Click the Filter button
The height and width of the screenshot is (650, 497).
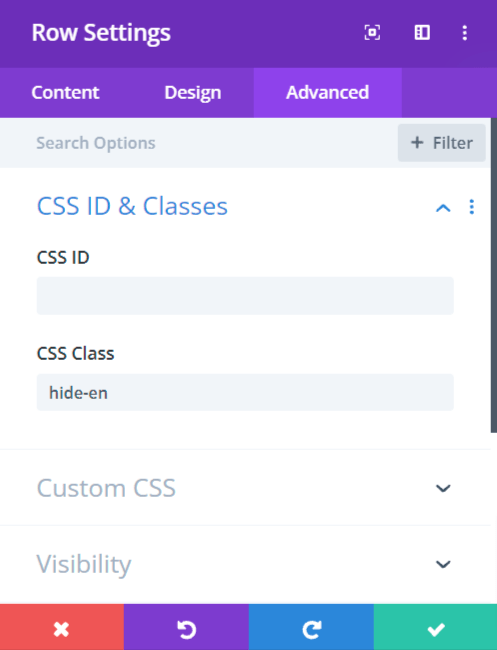coord(442,143)
